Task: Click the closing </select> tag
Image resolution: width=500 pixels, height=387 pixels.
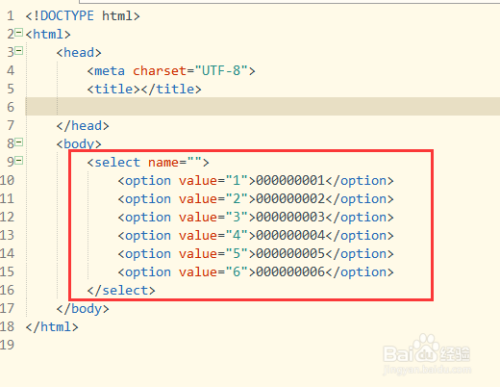Action: pos(121,290)
